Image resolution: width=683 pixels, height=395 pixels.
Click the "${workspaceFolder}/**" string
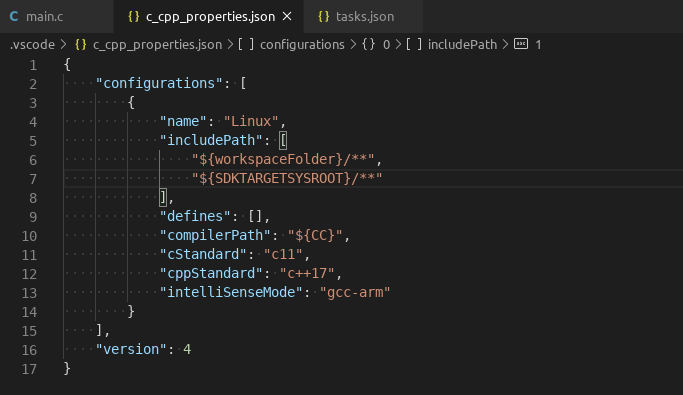point(283,159)
